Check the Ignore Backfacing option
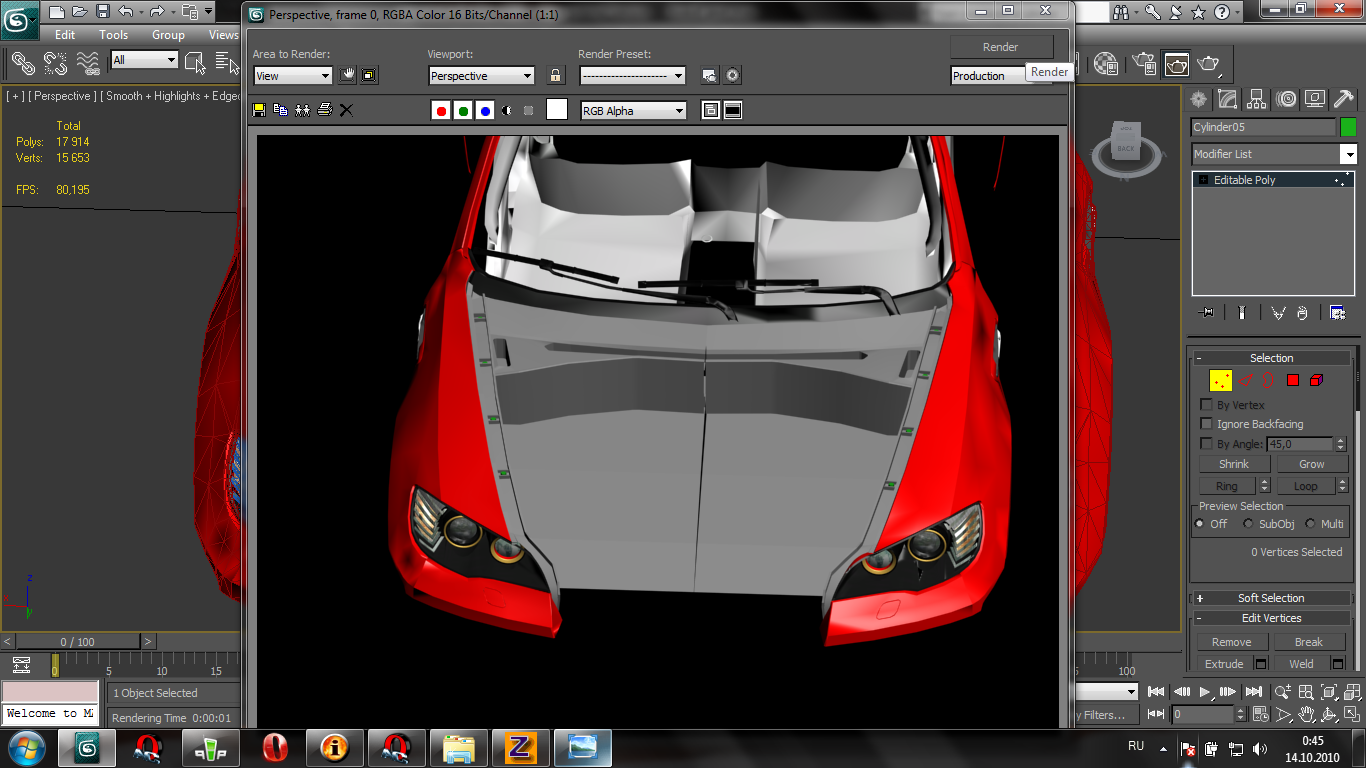Screen dimensions: 1366x768 (1206, 424)
